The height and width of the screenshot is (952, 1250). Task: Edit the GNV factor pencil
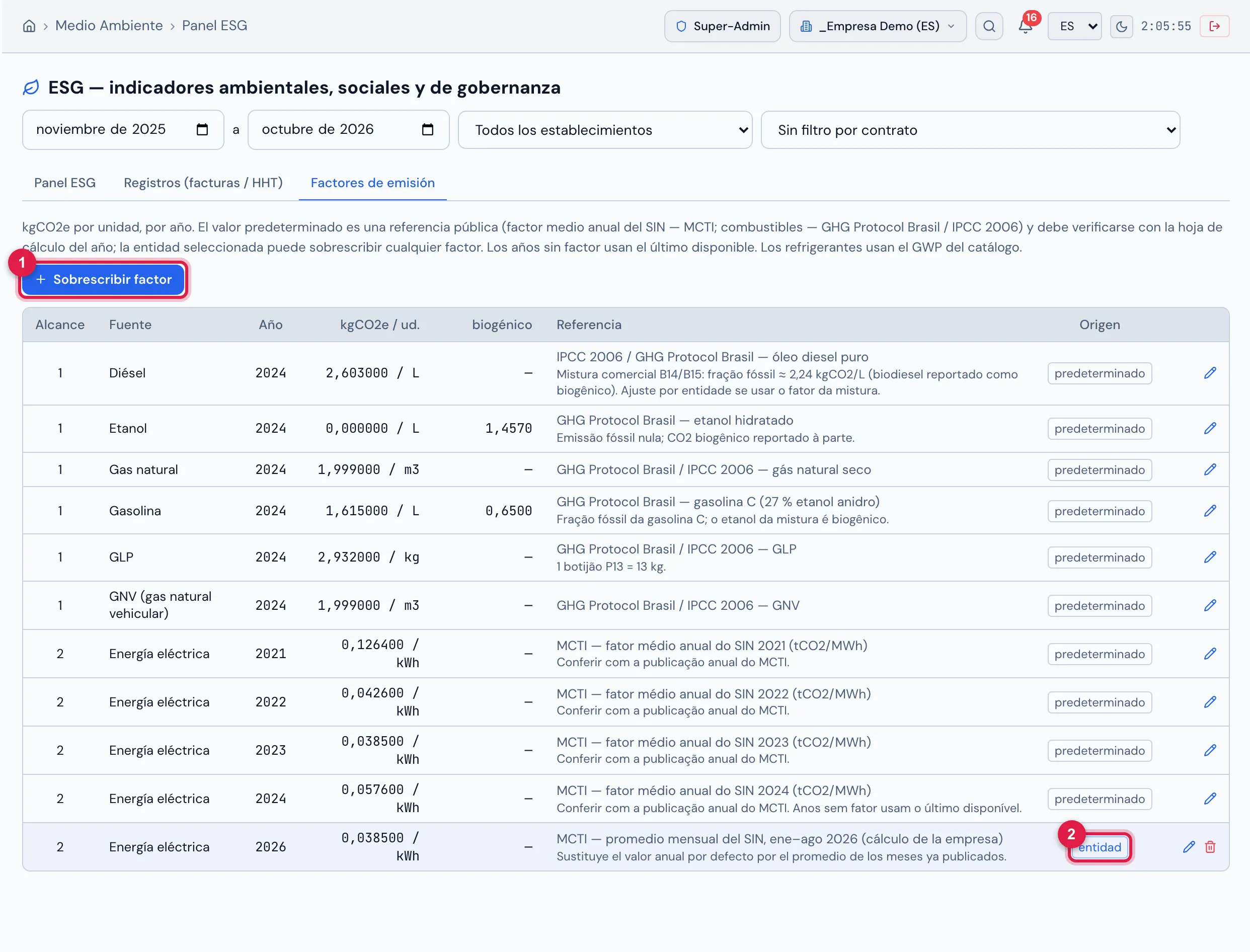(1210, 606)
